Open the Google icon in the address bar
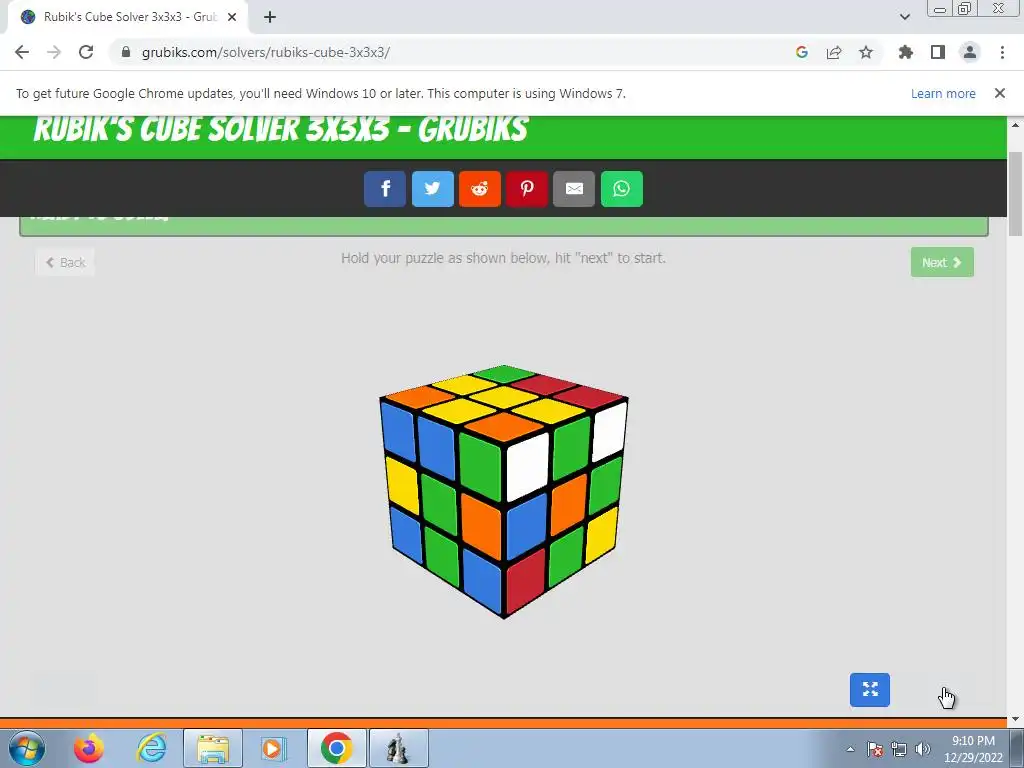 click(x=802, y=52)
